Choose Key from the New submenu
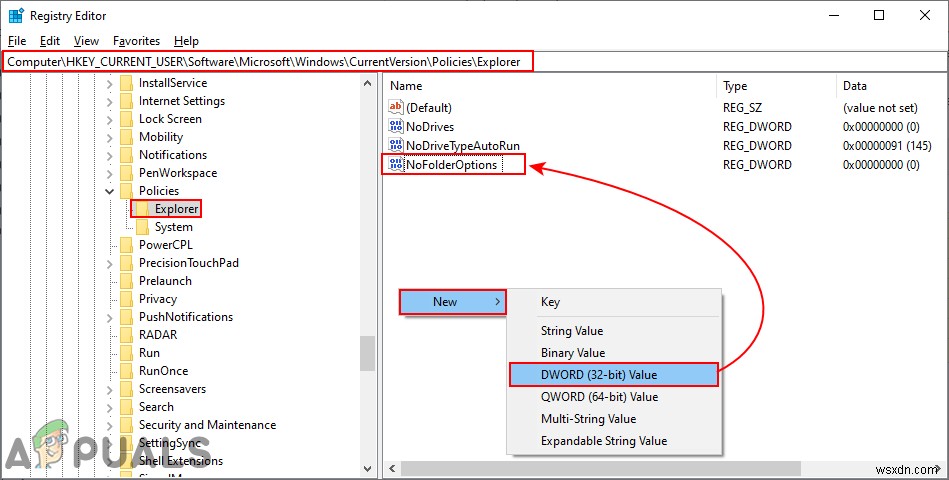 614,302
